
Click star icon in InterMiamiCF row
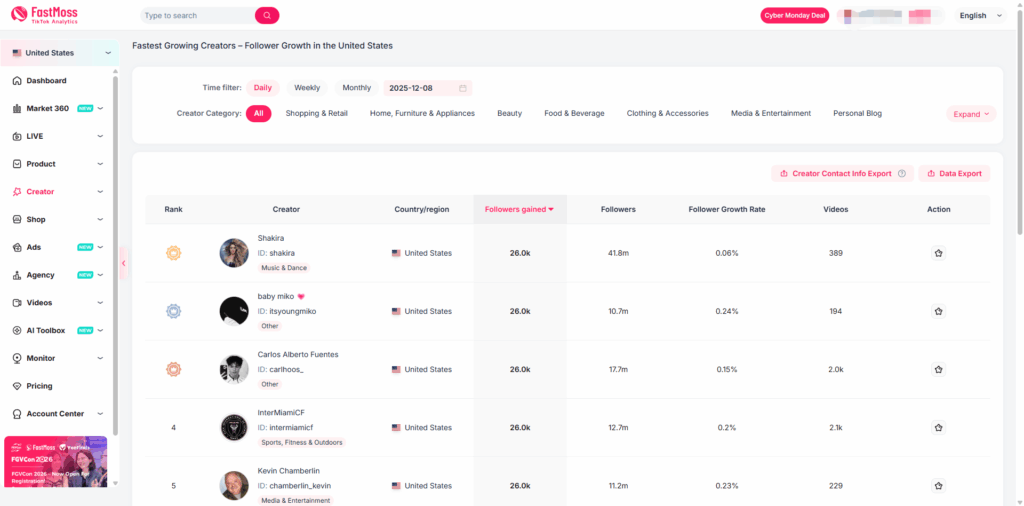(938, 428)
